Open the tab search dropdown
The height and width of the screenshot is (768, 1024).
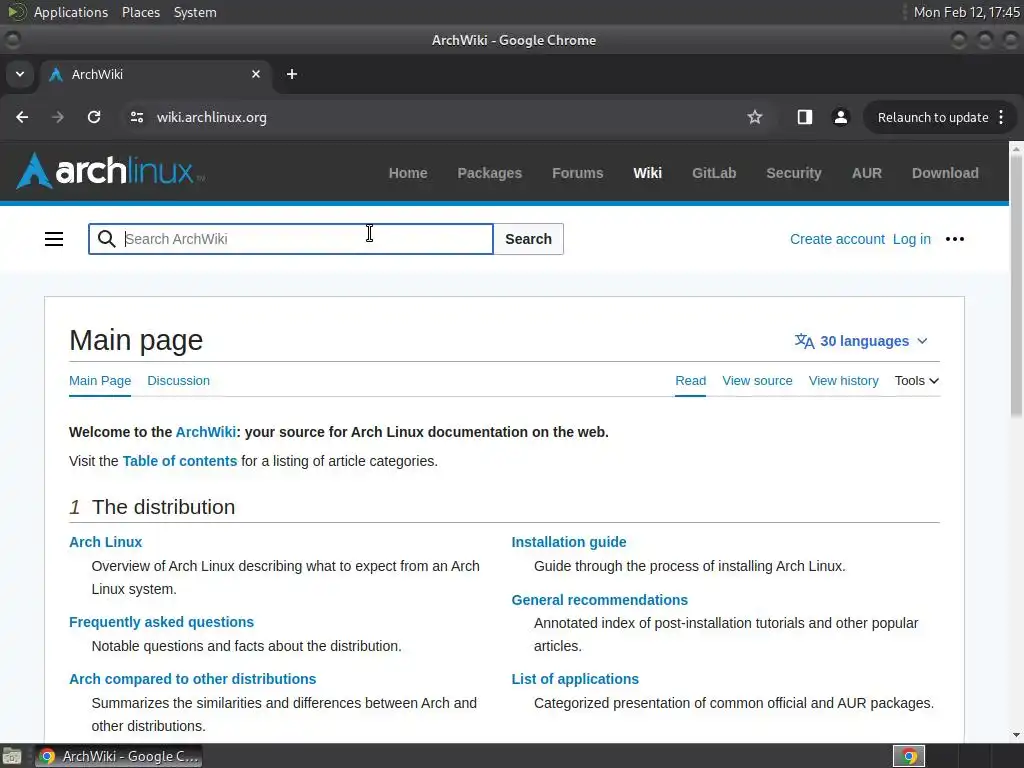[x=20, y=74]
